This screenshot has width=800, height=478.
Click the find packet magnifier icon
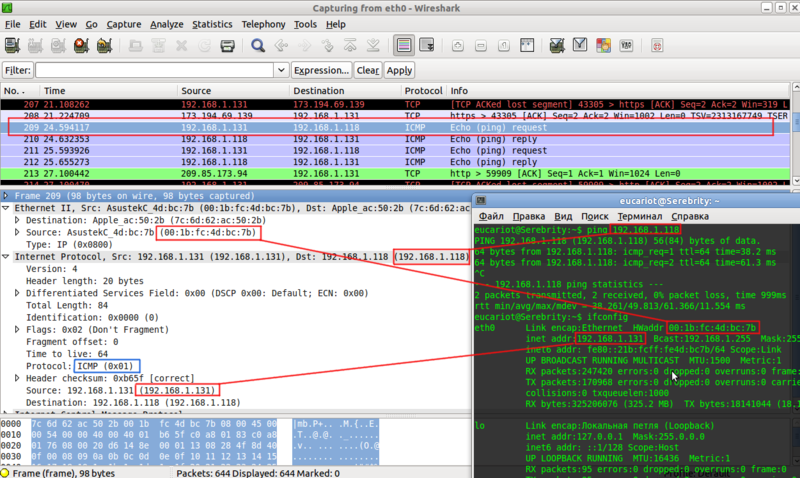[258, 46]
